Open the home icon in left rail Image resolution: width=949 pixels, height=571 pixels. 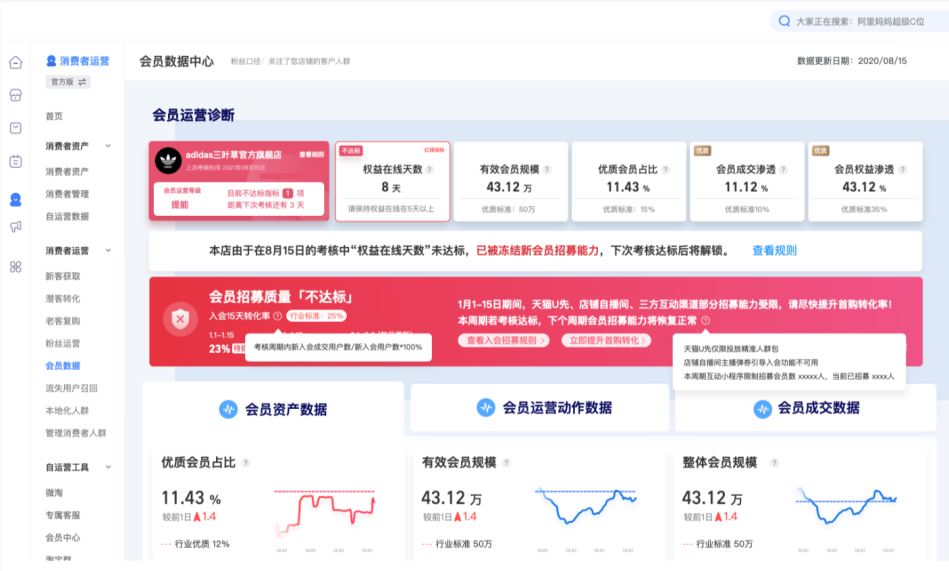(16, 62)
